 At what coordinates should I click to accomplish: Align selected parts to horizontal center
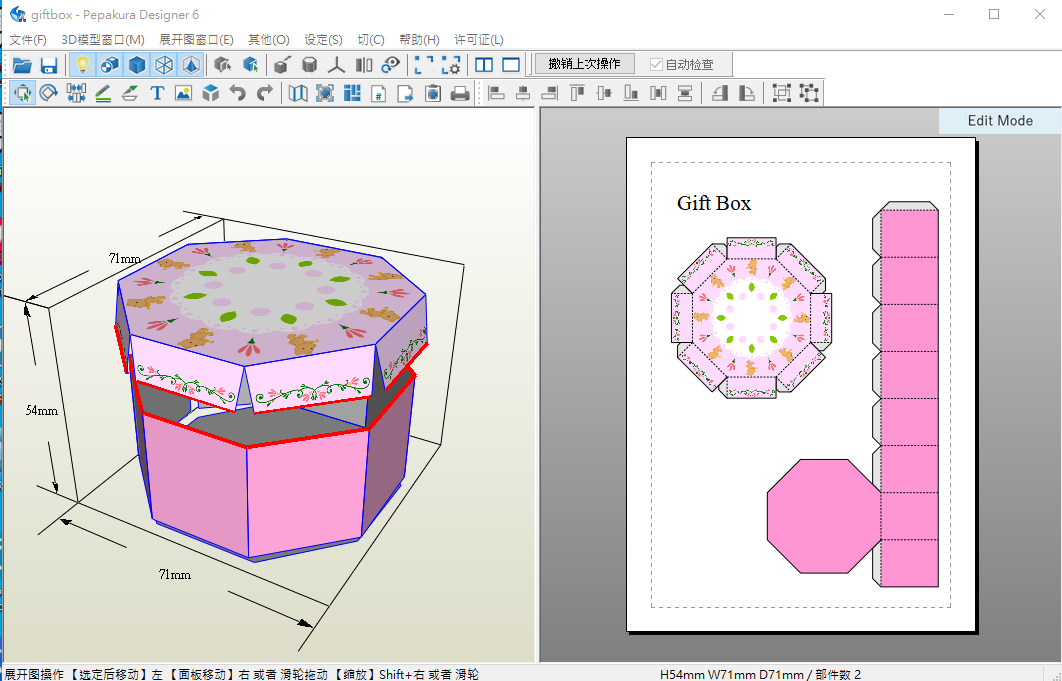coord(523,93)
